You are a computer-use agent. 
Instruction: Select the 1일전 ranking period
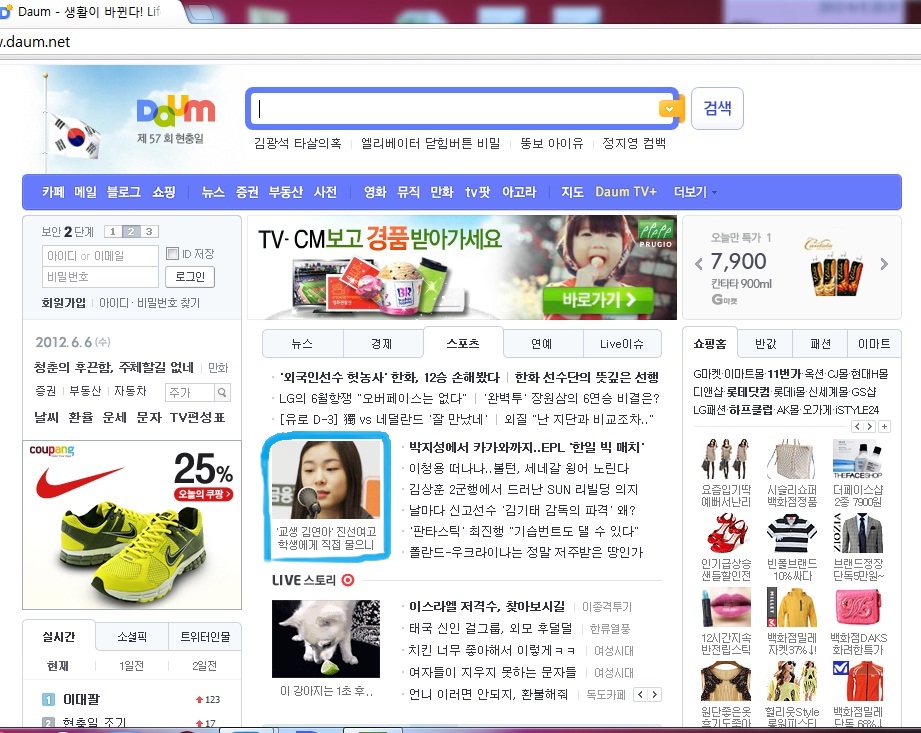point(131,666)
